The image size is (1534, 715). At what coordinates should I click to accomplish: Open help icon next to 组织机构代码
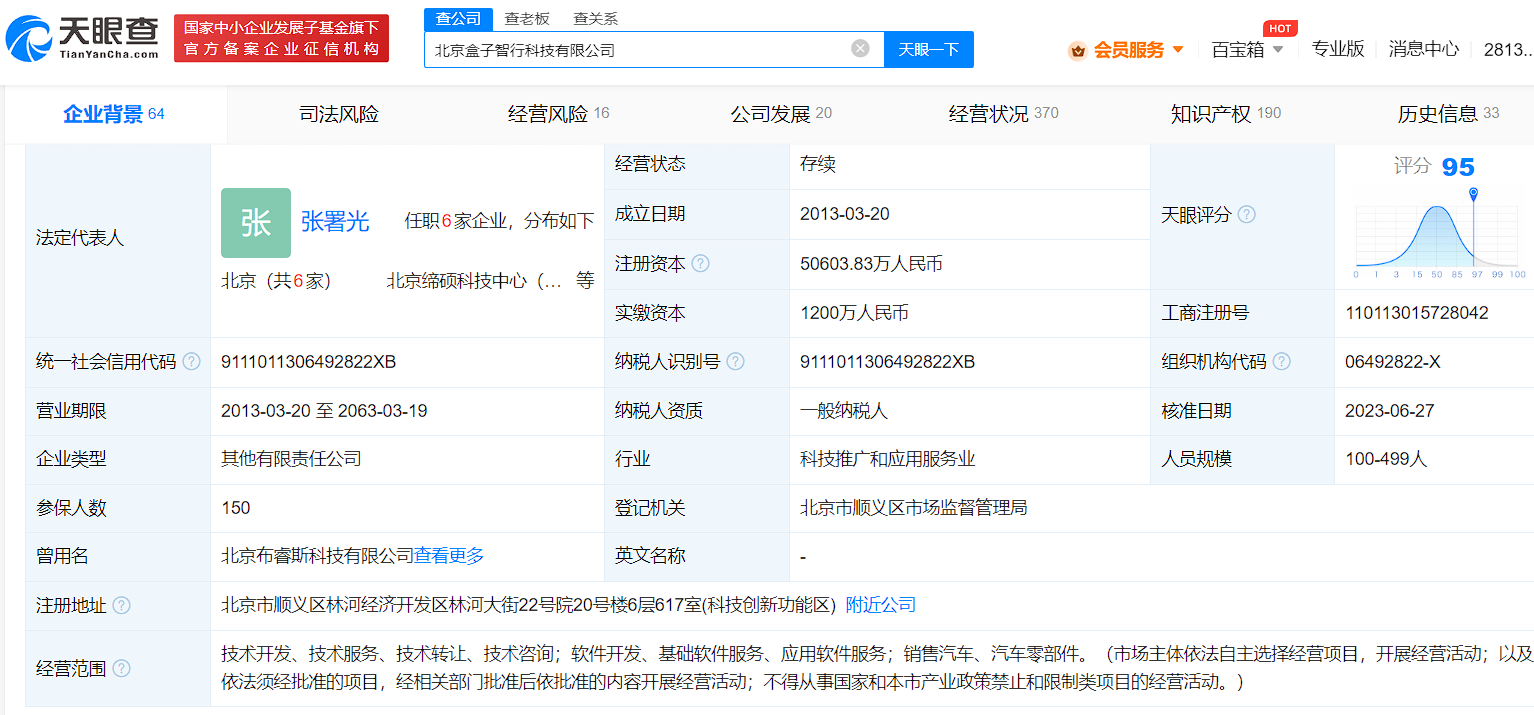pyautogui.click(x=1281, y=362)
